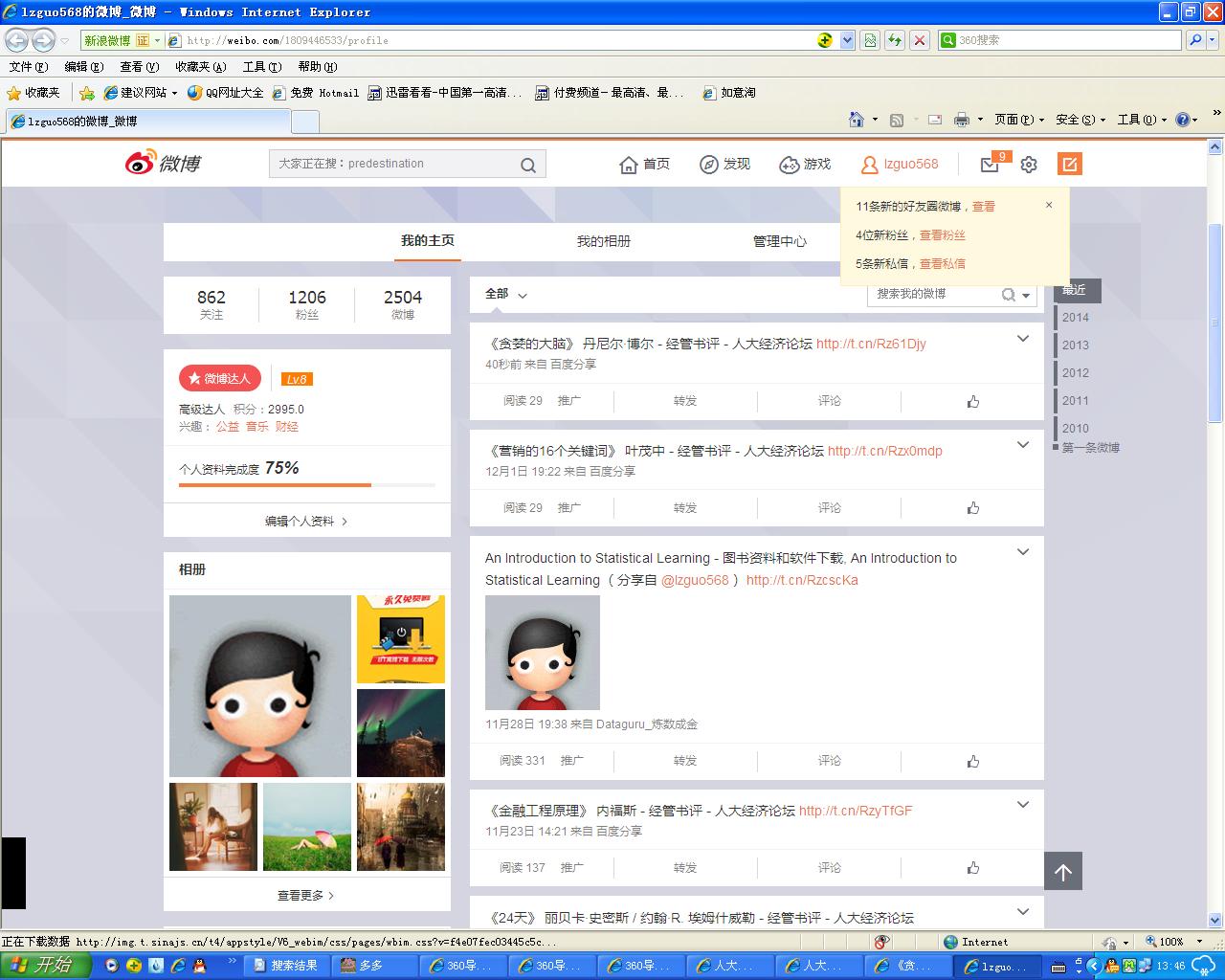Like the 《贪婪的大脑》 post
The image size is (1225, 980).
coord(973,401)
